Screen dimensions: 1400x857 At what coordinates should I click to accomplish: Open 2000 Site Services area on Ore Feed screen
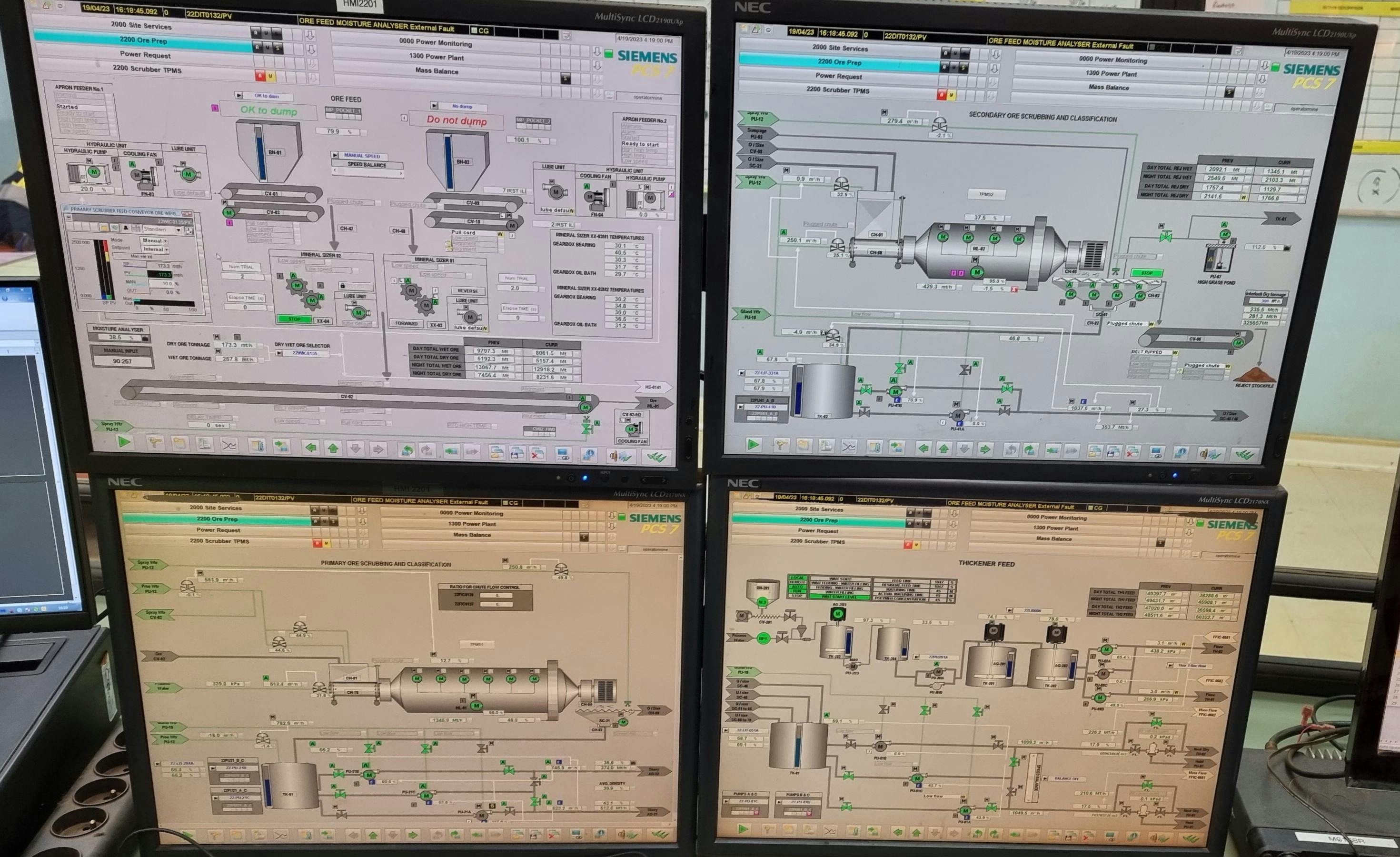point(142,26)
